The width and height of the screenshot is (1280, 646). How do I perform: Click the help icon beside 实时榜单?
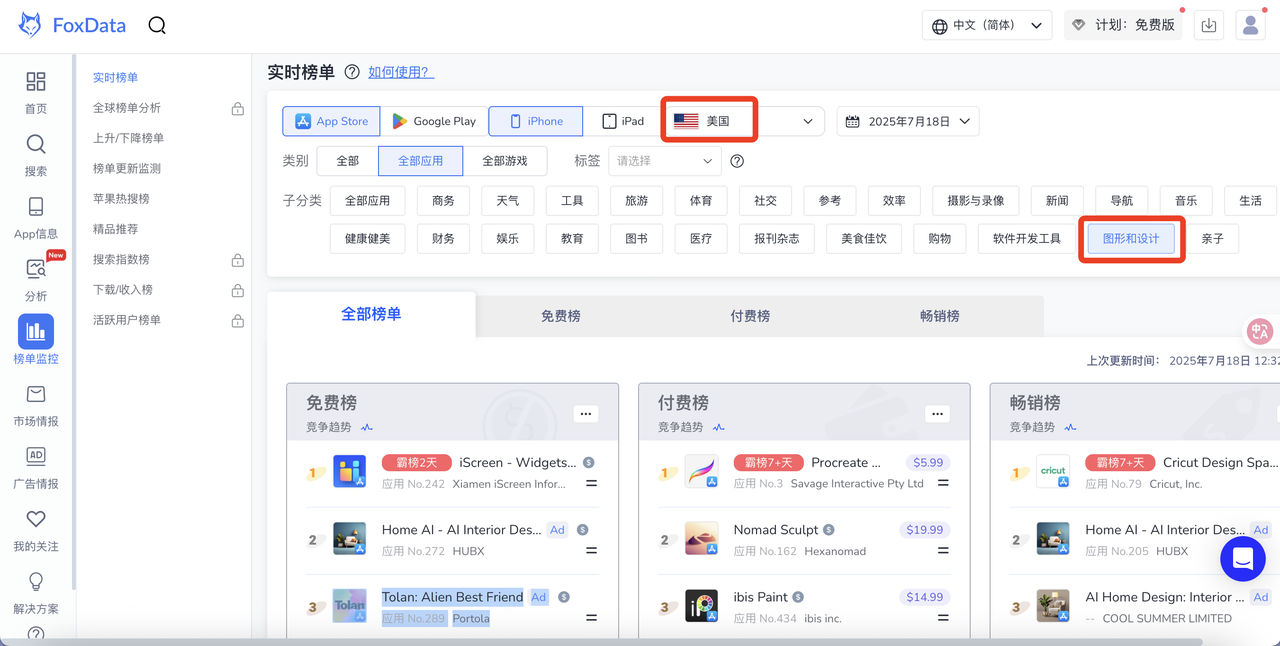(x=352, y=72)
